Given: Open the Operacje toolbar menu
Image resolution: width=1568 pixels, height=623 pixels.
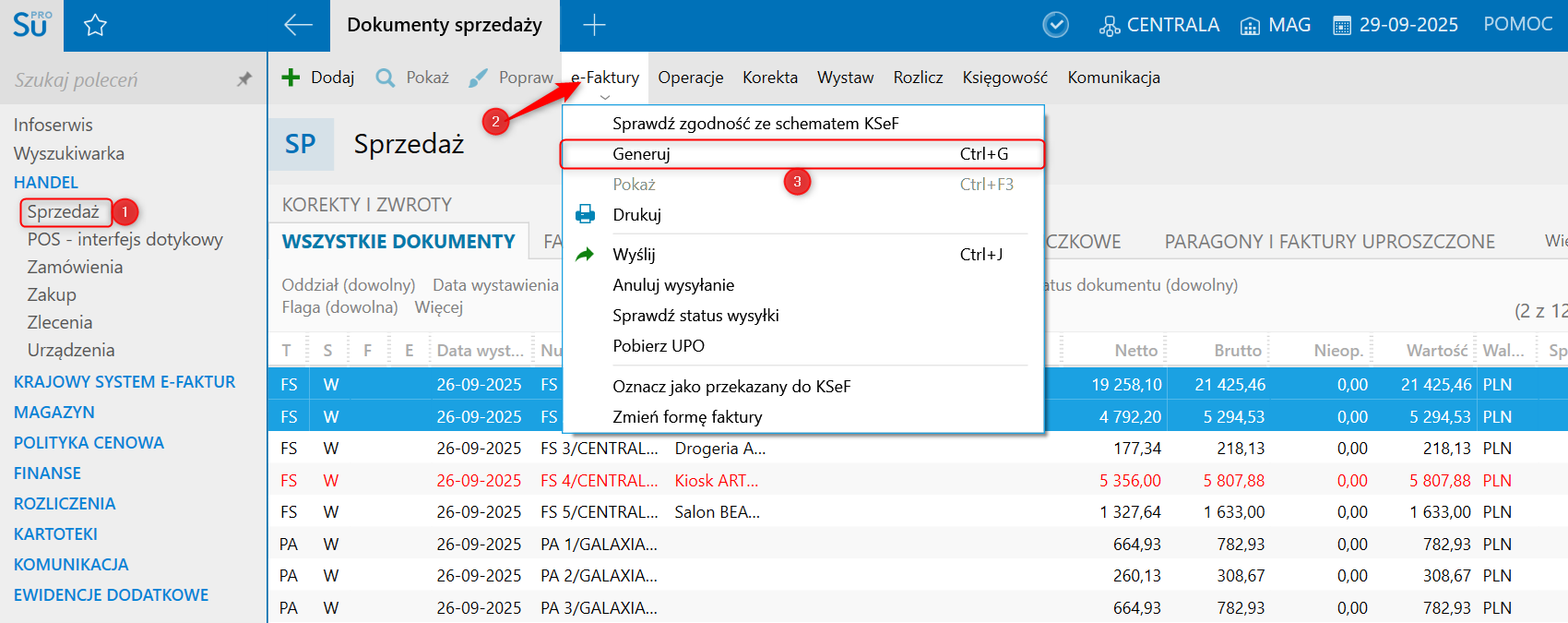Looking at the screenshot, I should (690, 78).
